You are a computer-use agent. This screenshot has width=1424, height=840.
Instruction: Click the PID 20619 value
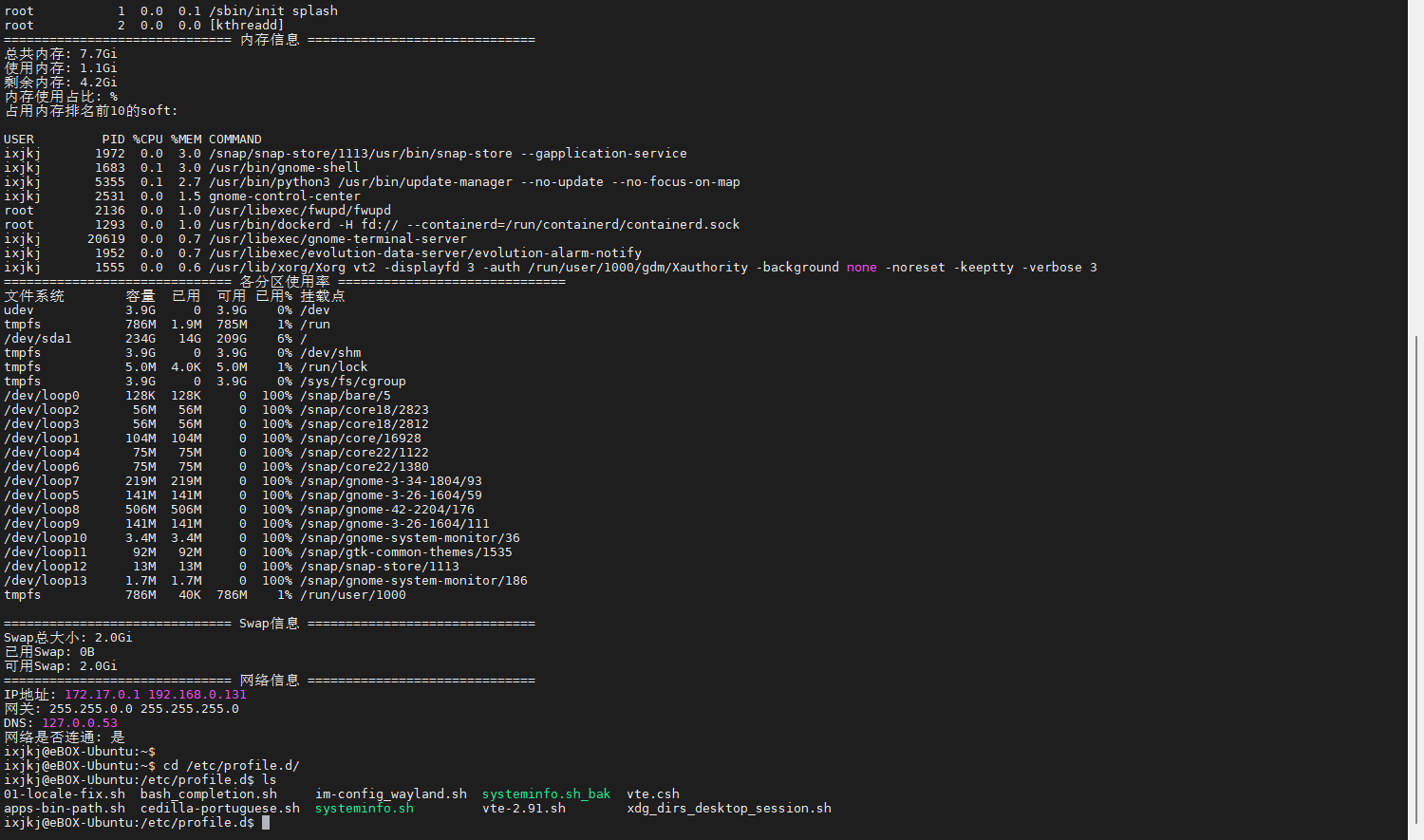pyautogui.click(x=105, y=239)
